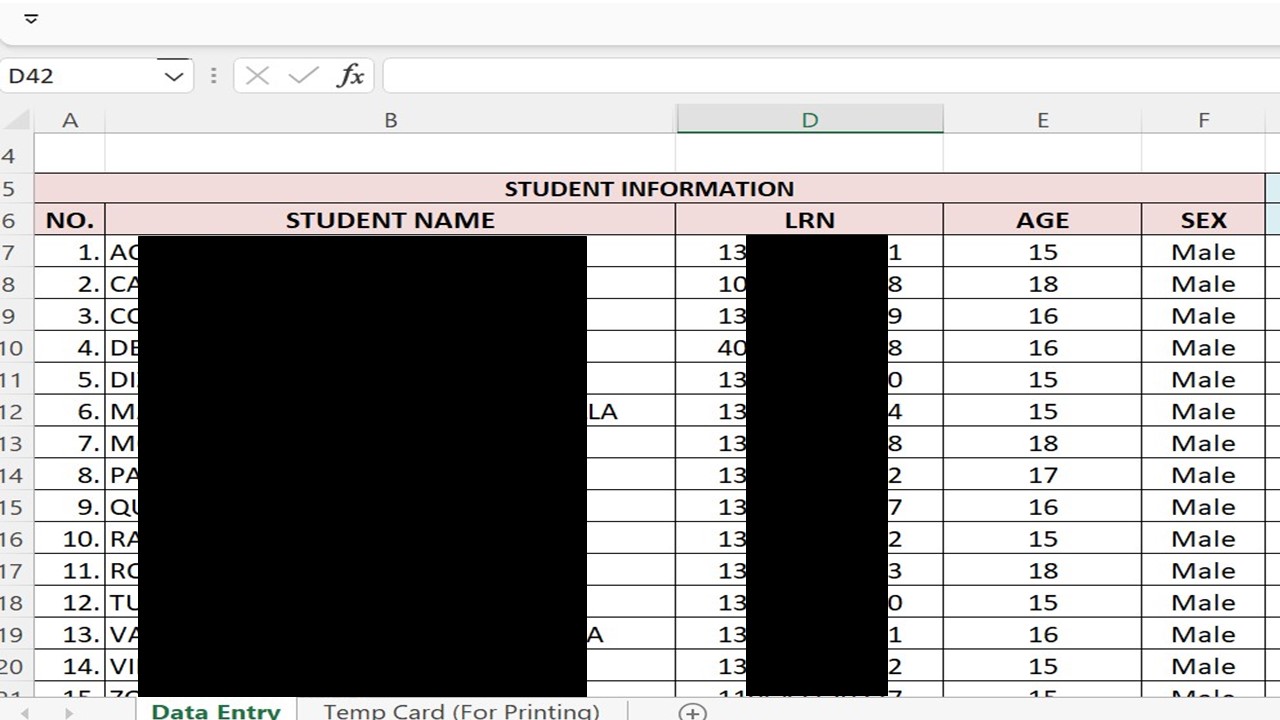This screenshot has width=1280, height=720.
Task: Click the number cell 6.
Action: click(70, 411)
